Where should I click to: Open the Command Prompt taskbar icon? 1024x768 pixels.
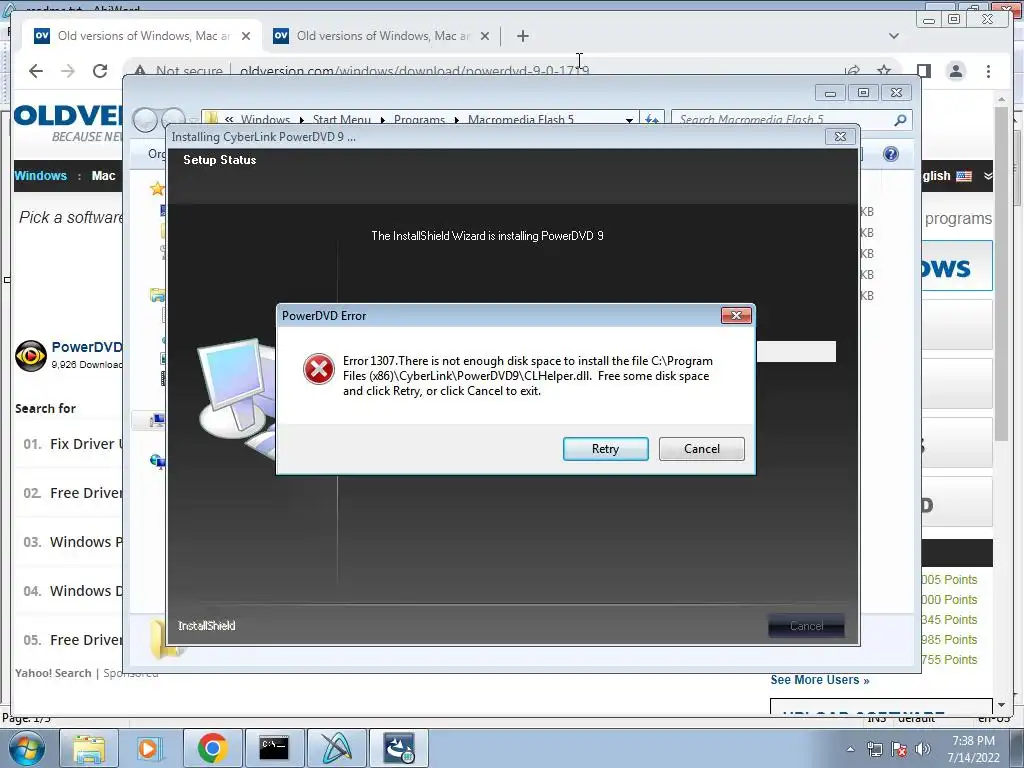tap(274, 748)
